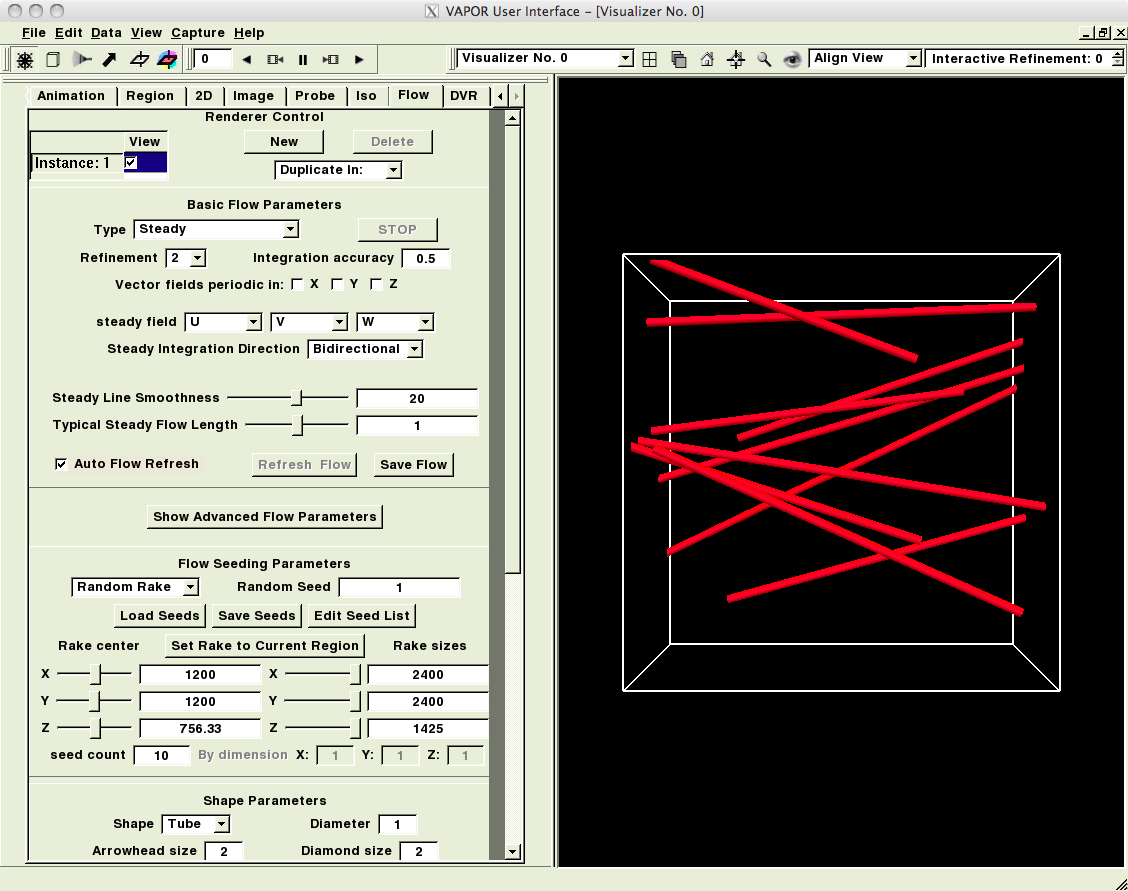Open the Shape Tube dropdown
Viewport: 1128px width, 891px height.
point(196,824)
